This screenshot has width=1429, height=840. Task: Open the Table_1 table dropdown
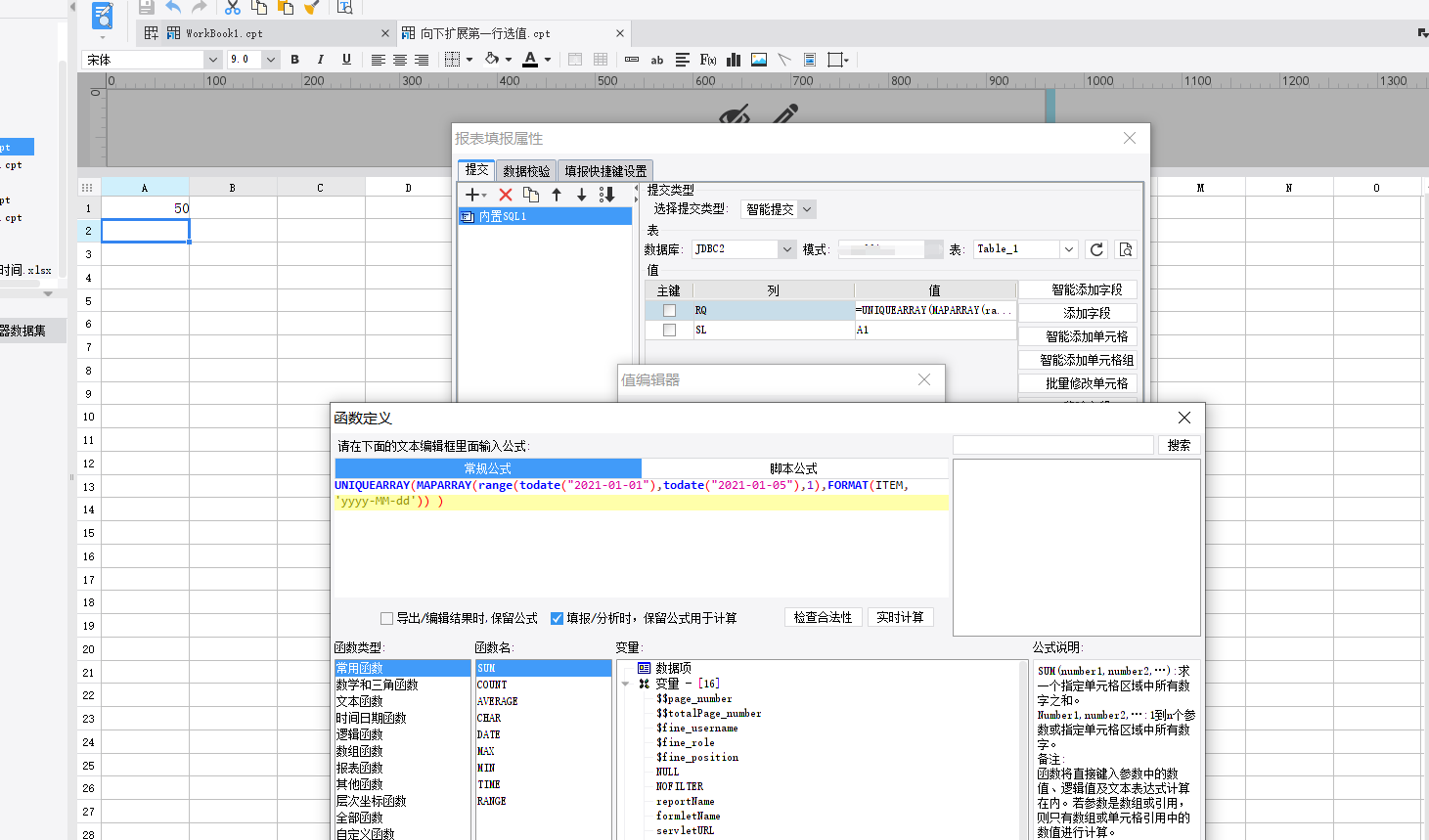pos(1069,249)
